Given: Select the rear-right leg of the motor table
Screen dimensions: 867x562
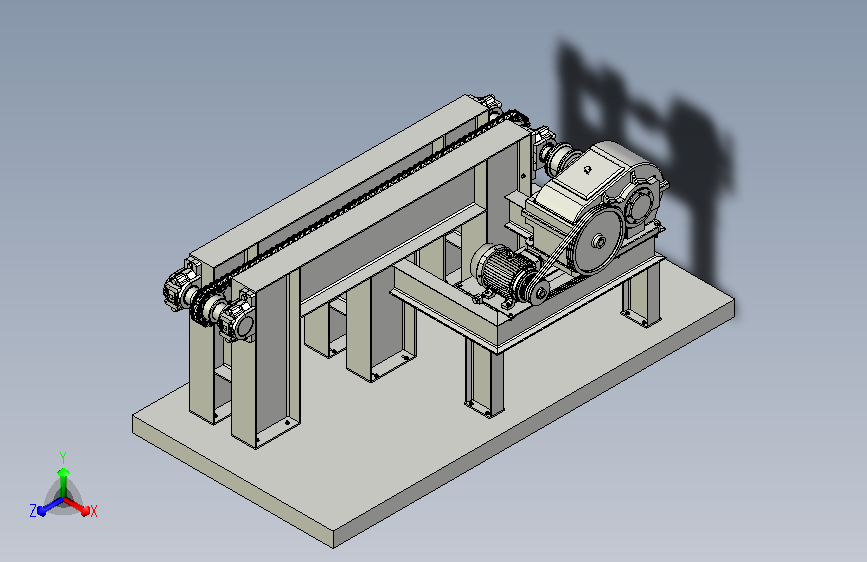Looking at the screenshot, I should [x=641, y=294].
